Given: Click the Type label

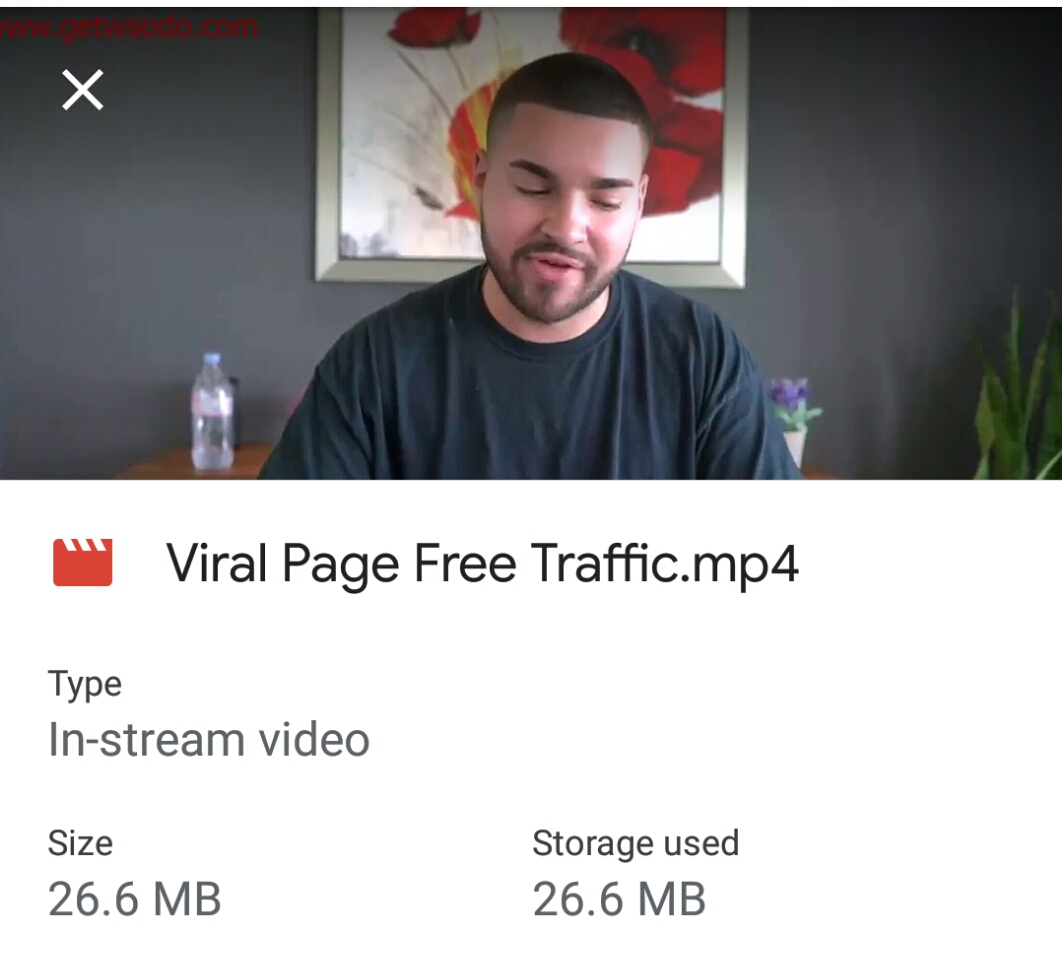Looking at the screenshot, I should tap(85, 684).
